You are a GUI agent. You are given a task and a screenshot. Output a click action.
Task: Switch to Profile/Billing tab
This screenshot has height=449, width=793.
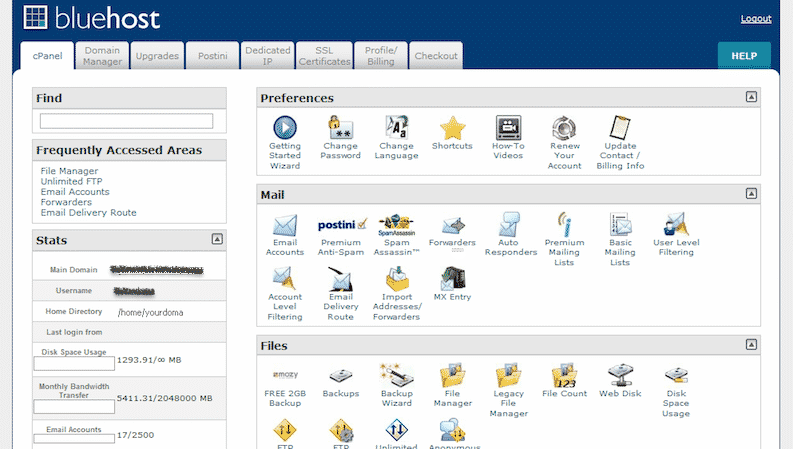tap(381, 56)
